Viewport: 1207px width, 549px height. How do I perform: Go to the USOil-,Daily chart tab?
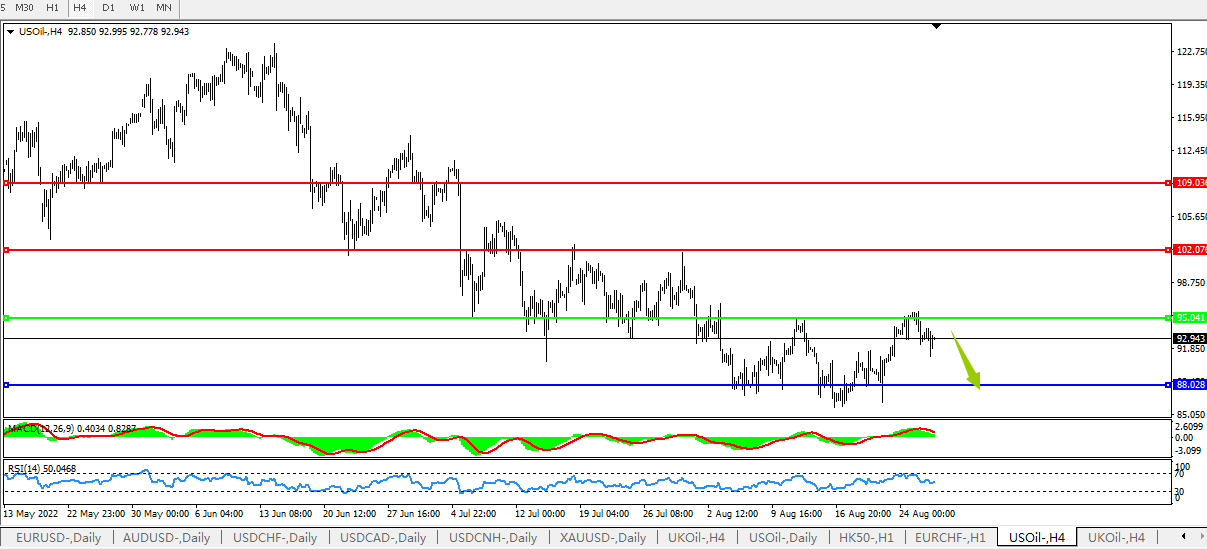(x=782, y=538)
